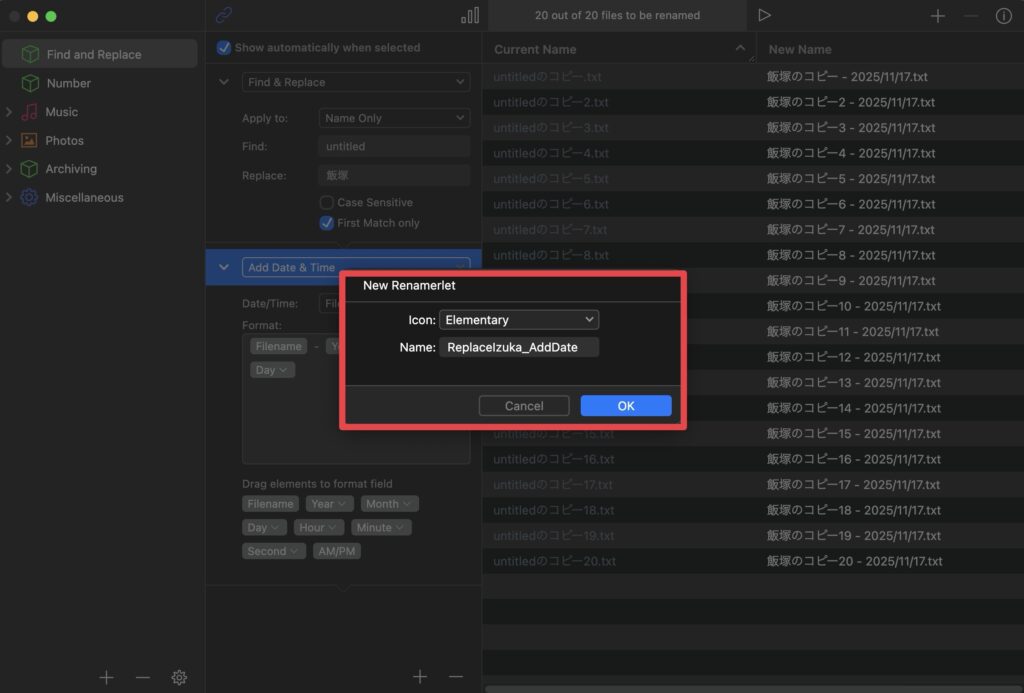Open the Icon dropdown showing Elementary
This screenshot has width=1024, height=693.
(x=518, y=320)
